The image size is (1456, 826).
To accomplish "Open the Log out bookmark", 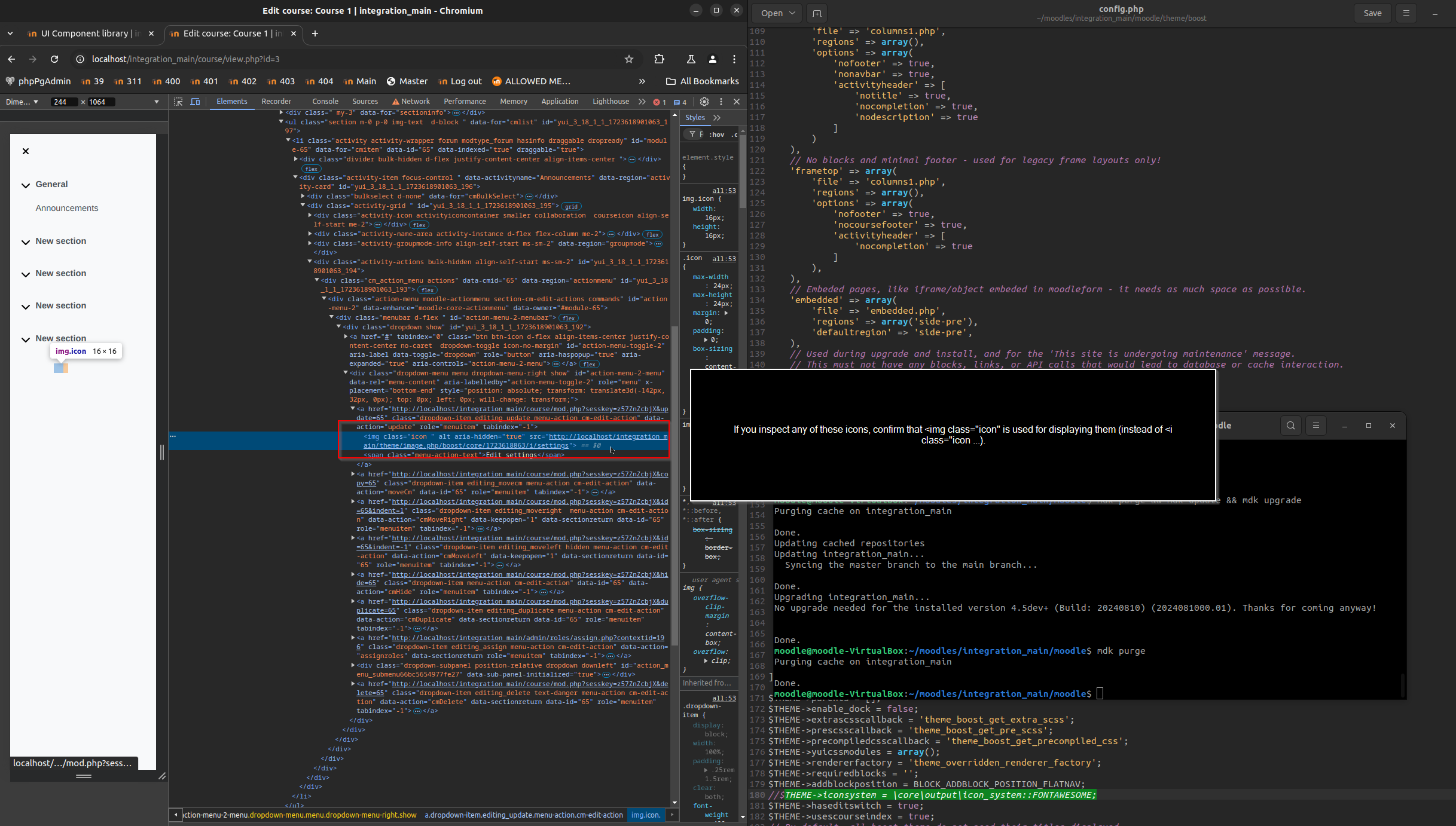I will [460, 81].
